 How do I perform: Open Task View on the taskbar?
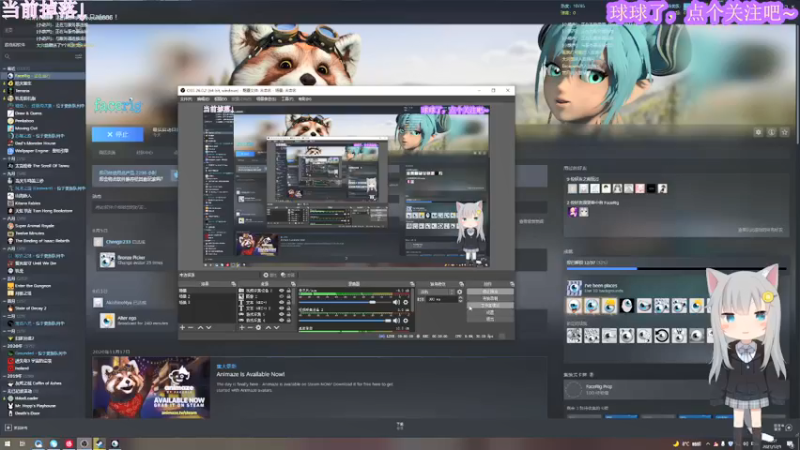click(x=22, y=444)
